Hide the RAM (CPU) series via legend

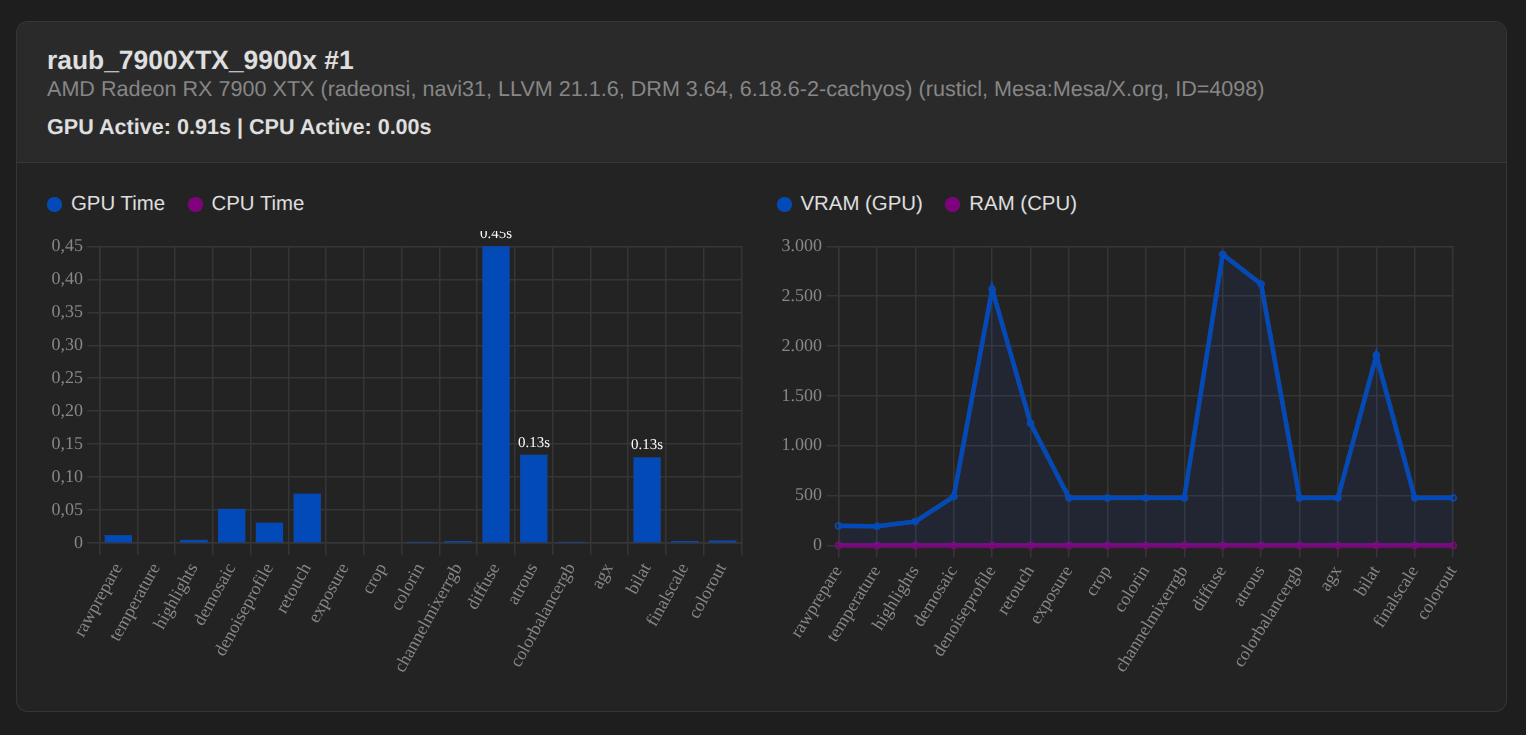[x=1010, y=204]
